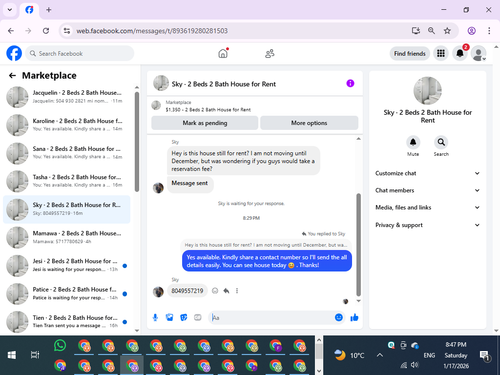Open the Tasha conversation
500x375 pixels.
point(67,181)
